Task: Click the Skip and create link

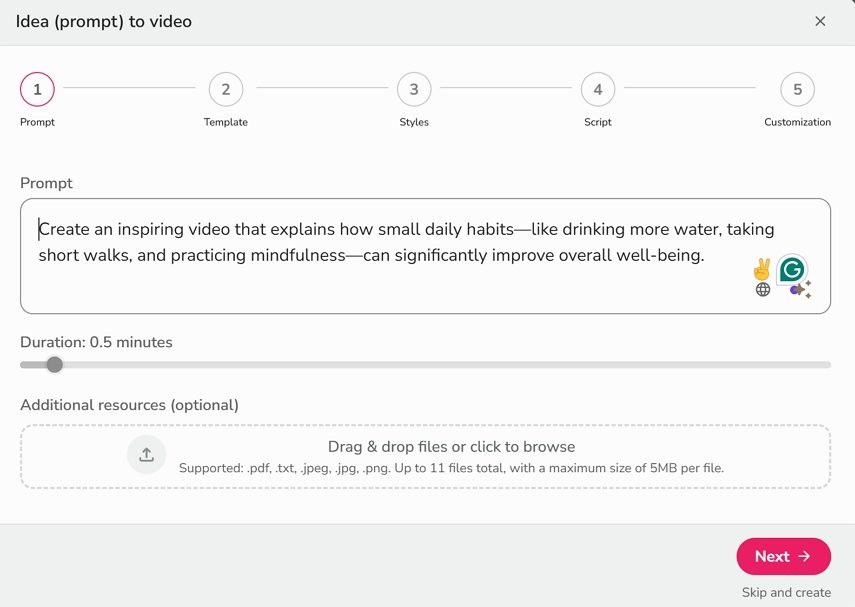Action: pos(786,592)
